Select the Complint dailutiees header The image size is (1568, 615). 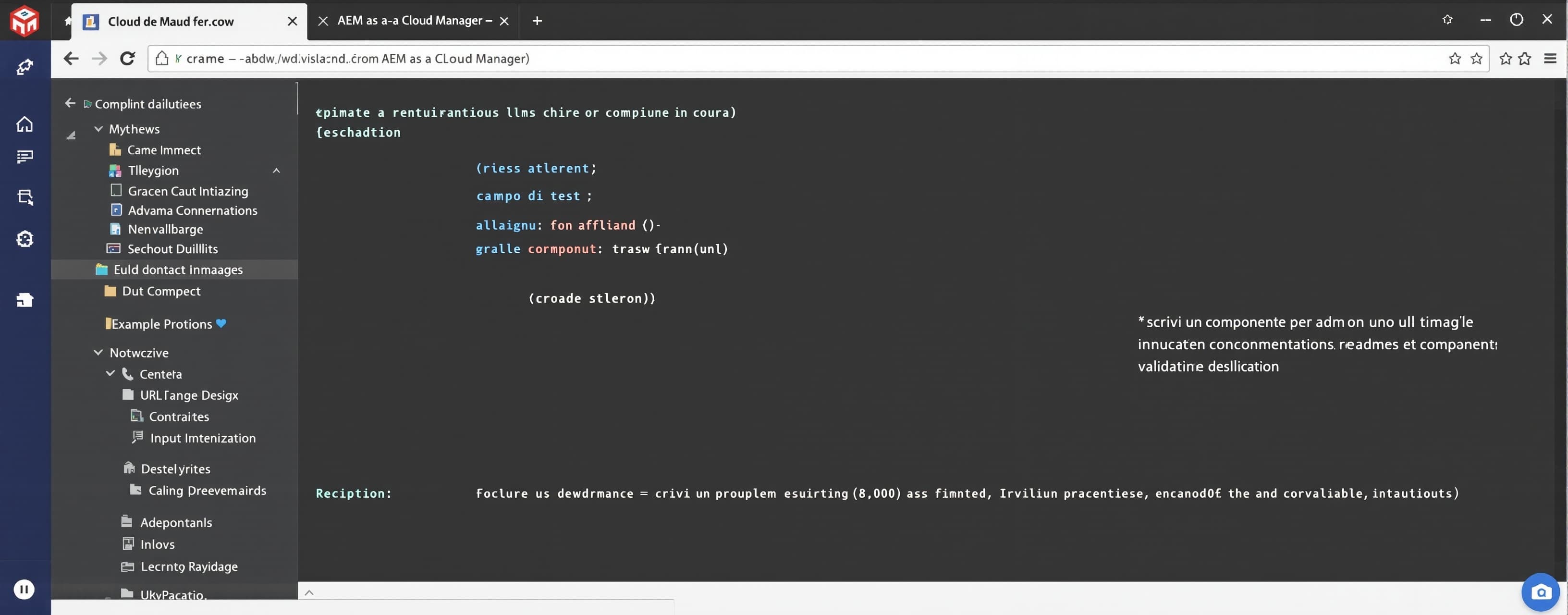[148, 104]
